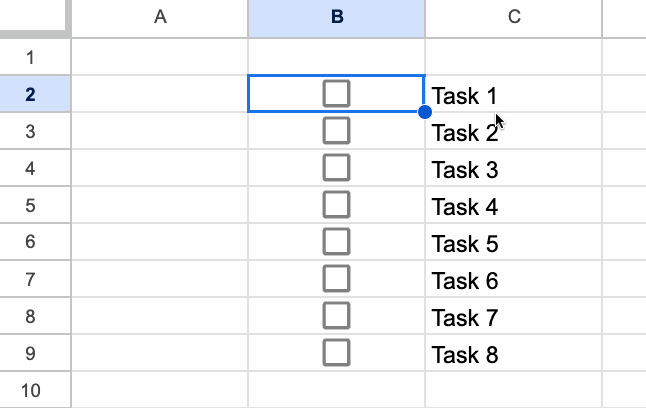Select row 10 header
Image resolution: width=646 pixels, height=408 pixels.
[x=29, y=389]
